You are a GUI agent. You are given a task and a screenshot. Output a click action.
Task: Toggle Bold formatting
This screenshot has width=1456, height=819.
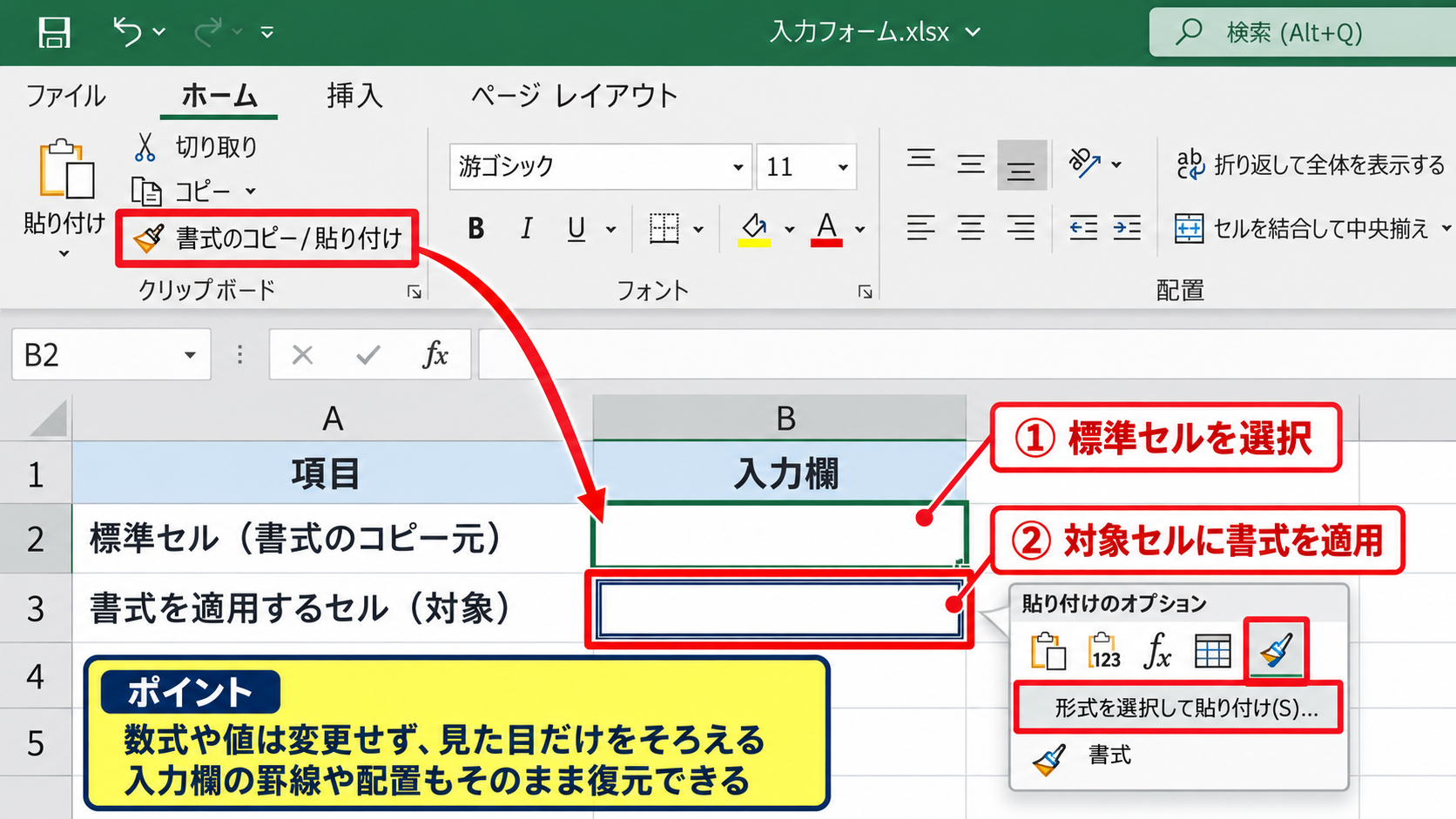point(475,229)
